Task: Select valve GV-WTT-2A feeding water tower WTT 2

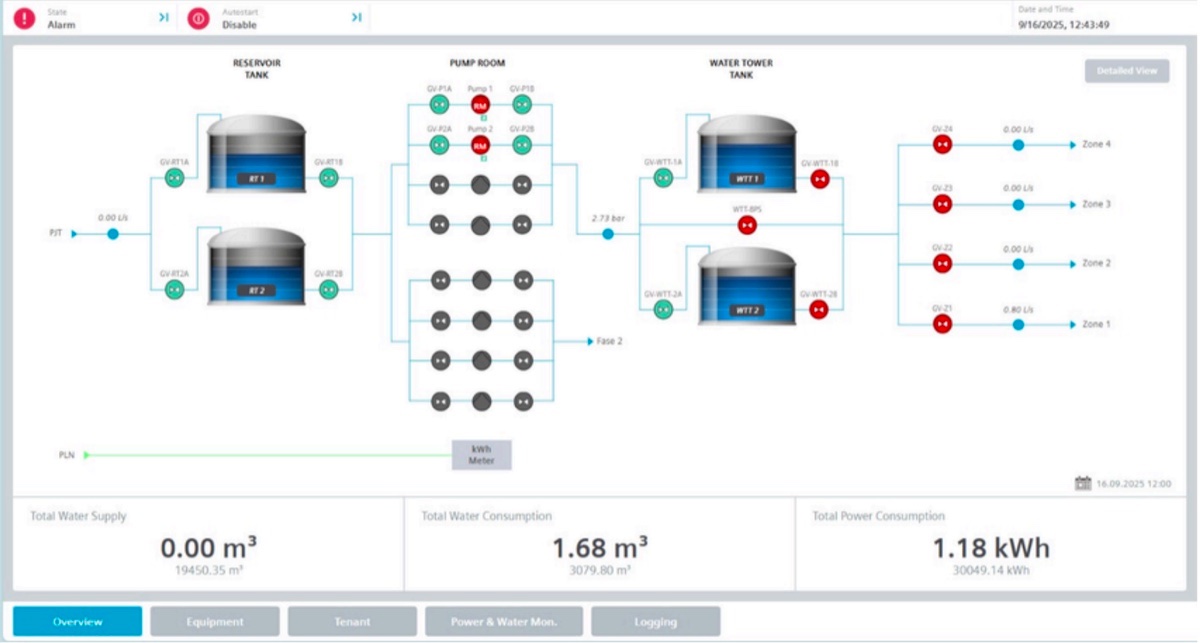Action: click(x=663, y=310)
